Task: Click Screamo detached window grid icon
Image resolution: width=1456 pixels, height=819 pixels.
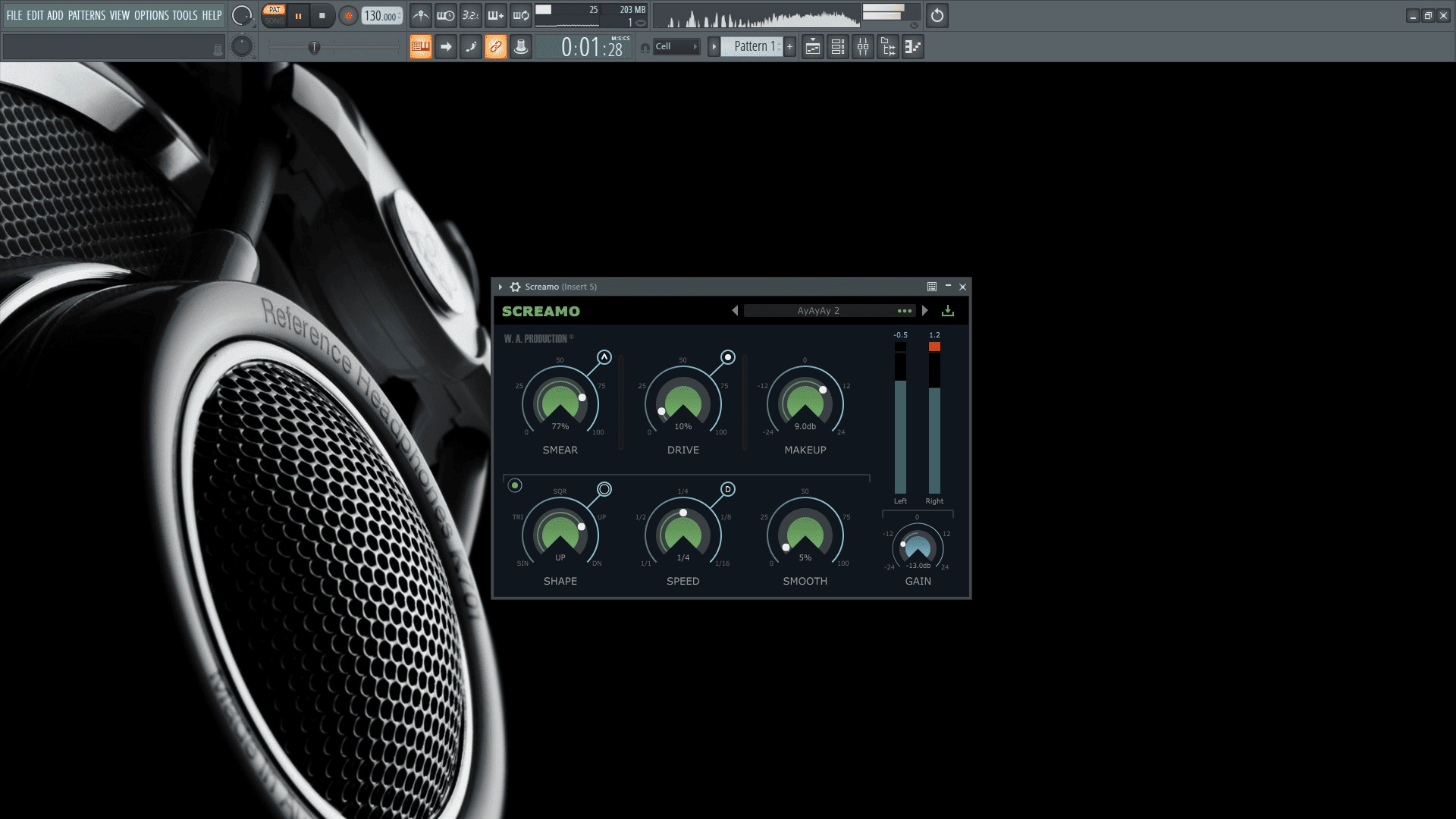Action: pyautogui.click(x=932, y=287)
